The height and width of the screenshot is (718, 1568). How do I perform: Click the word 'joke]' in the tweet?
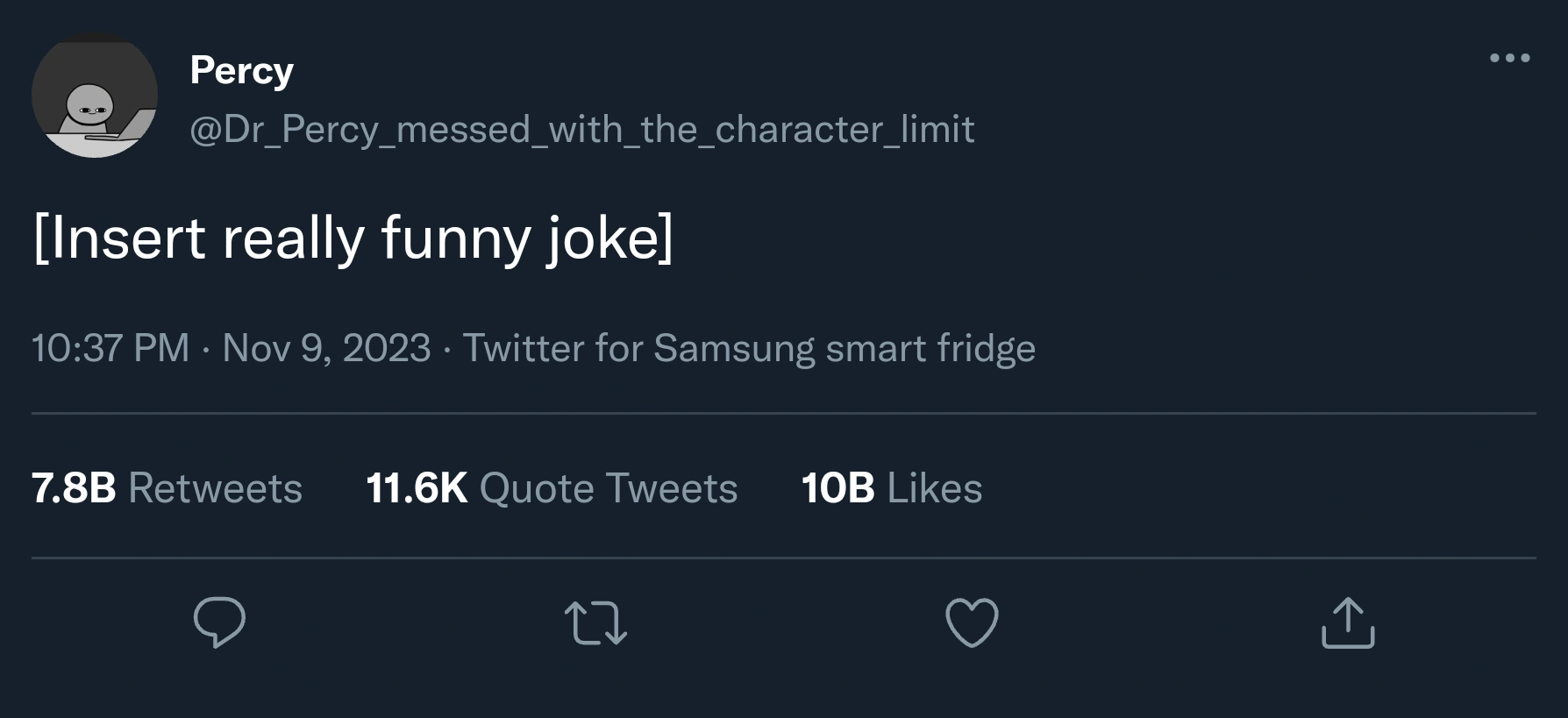tap(610, 238)
